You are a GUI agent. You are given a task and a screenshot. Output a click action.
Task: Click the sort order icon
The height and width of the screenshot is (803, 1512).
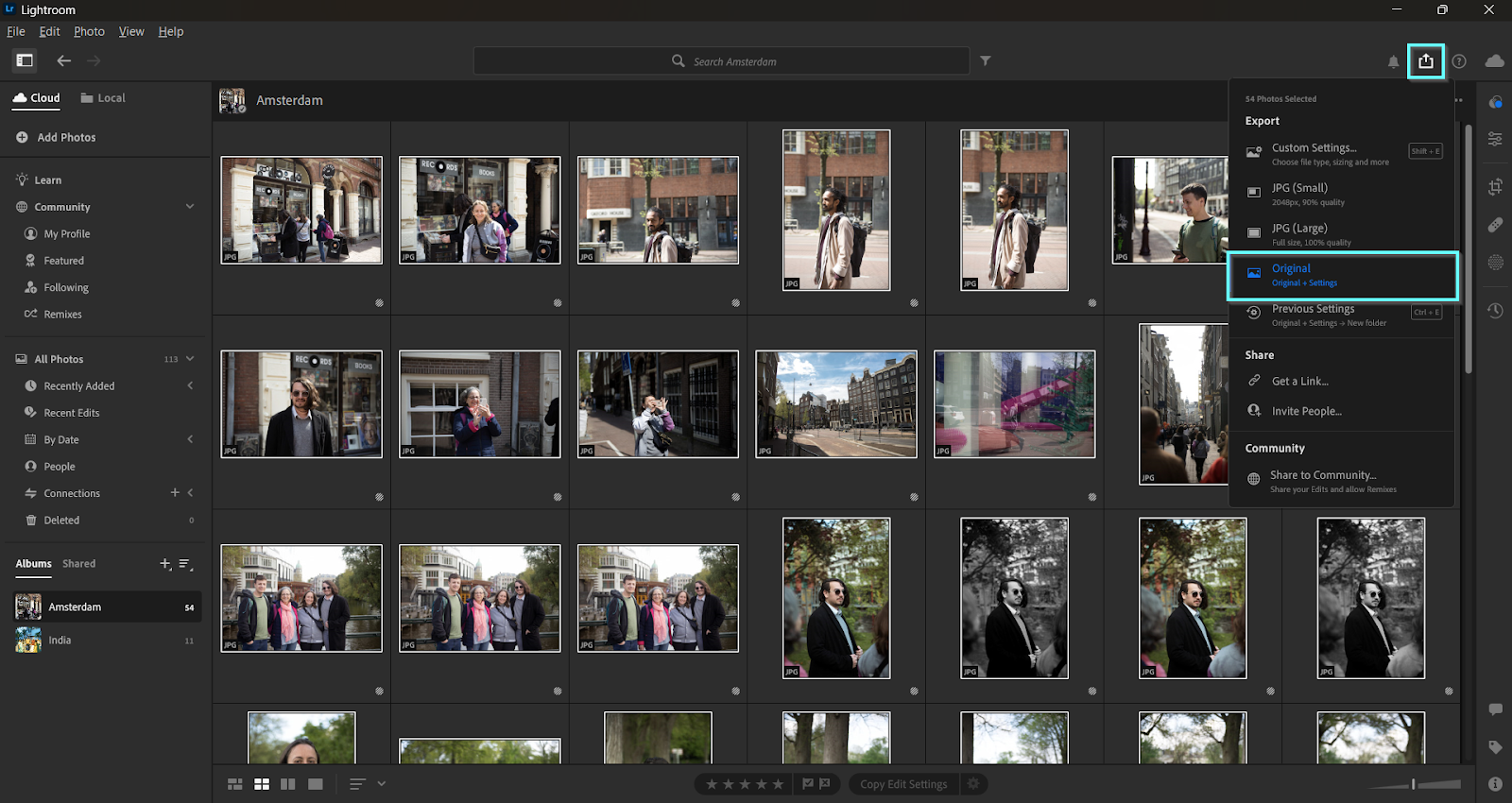(x=357, y=784)
